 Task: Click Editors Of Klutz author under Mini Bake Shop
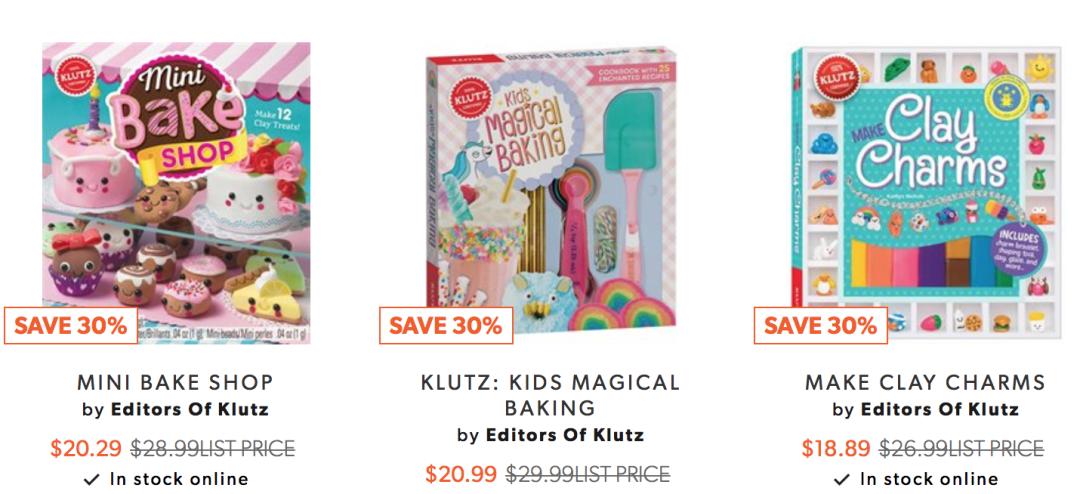[189, 410]
